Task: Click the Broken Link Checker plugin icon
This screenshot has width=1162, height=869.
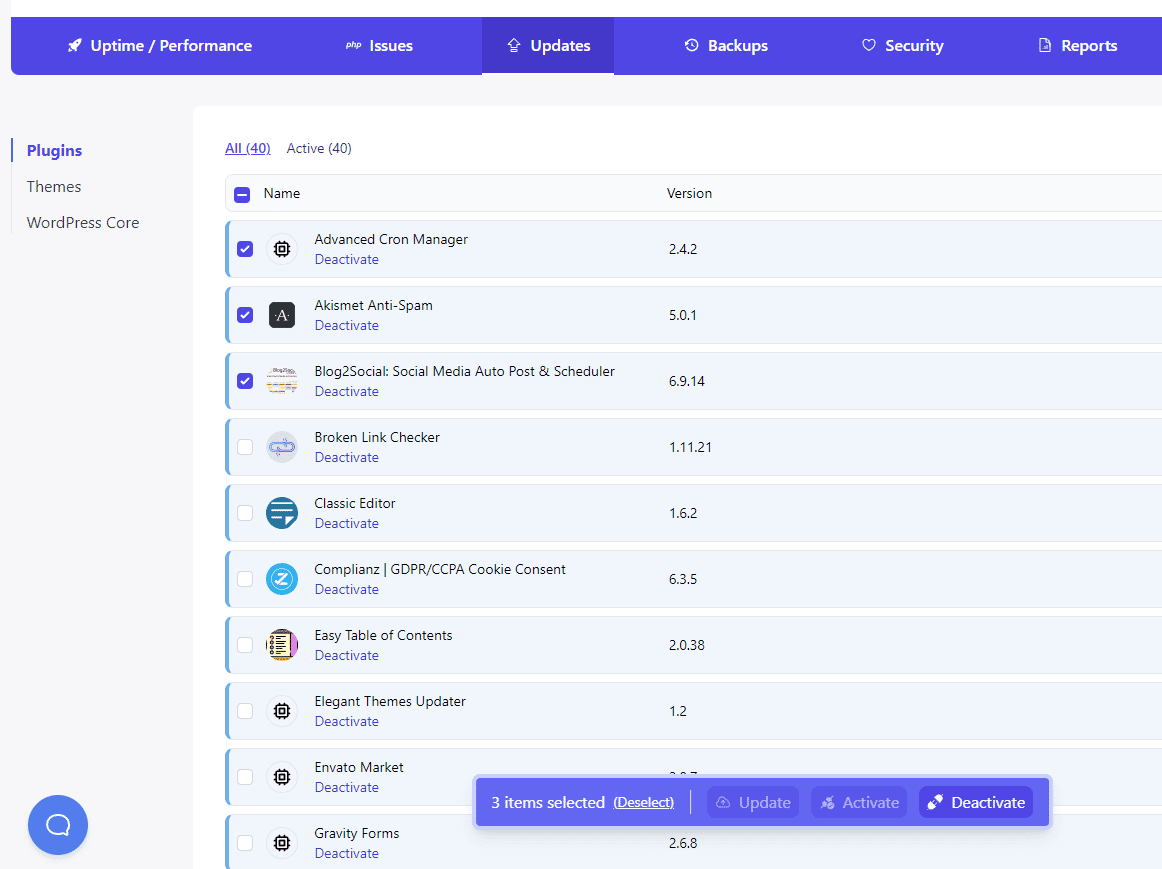Action: coord(282,447)
